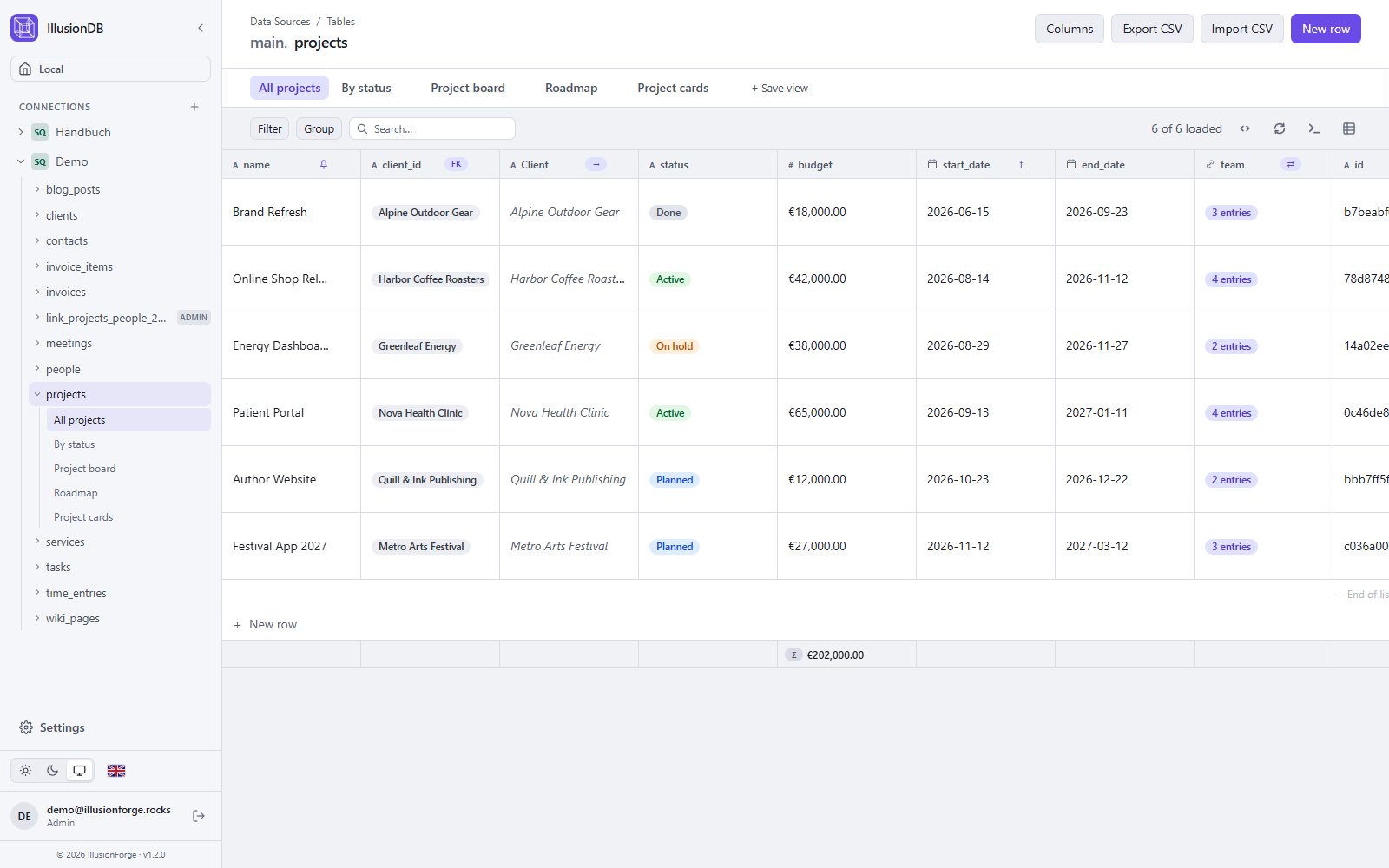Screen dimensions: 1389x868
Task: Collapse the sidebar with the chevron
Action: [x=201, y=28]
